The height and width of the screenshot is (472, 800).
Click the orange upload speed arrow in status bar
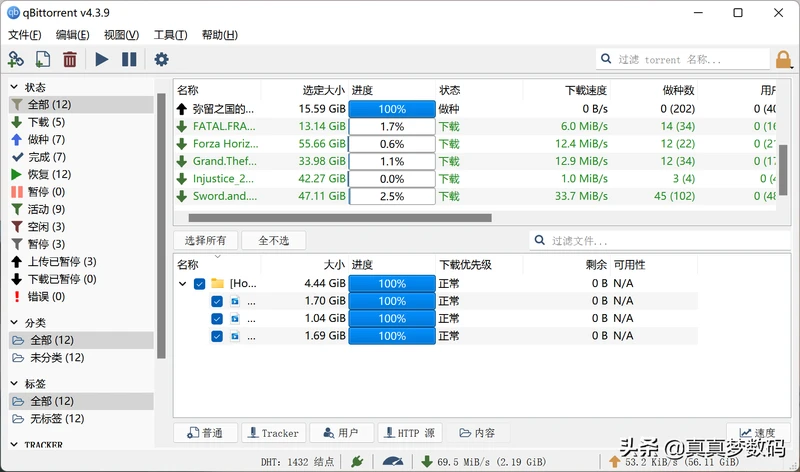point(615,462)
